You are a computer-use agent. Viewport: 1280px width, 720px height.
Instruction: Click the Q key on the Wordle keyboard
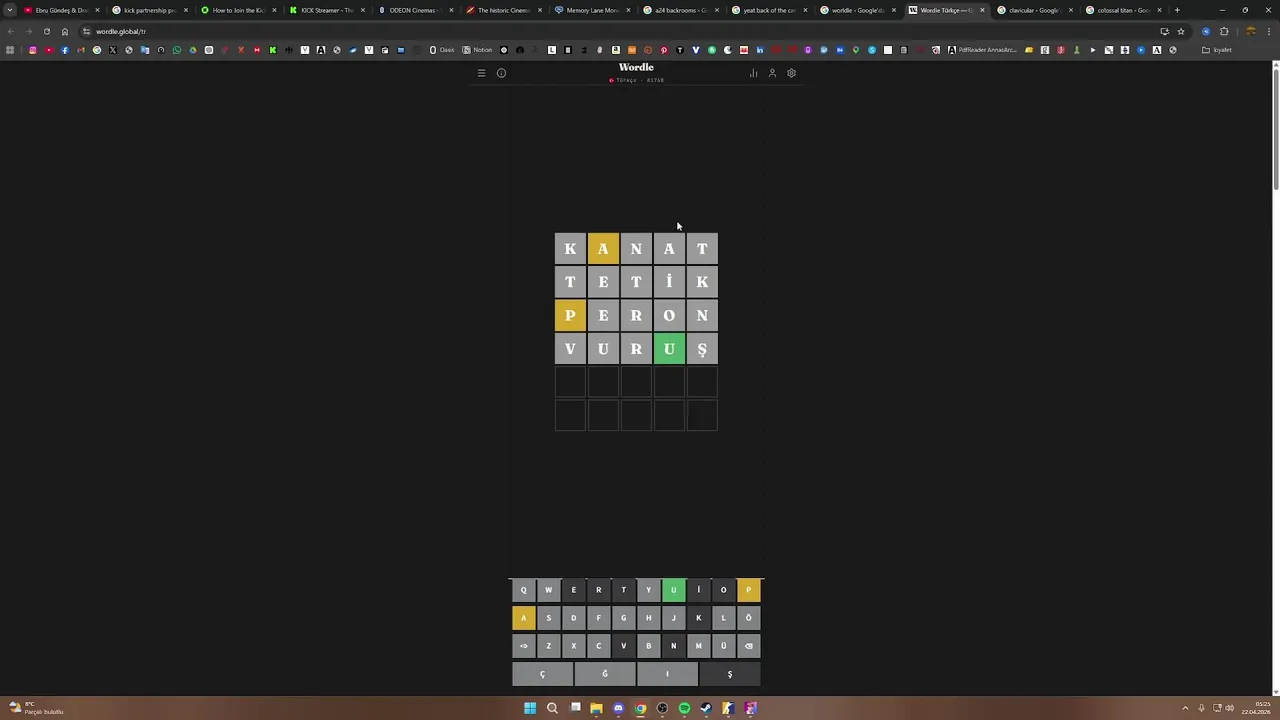[x=523, y=590]
